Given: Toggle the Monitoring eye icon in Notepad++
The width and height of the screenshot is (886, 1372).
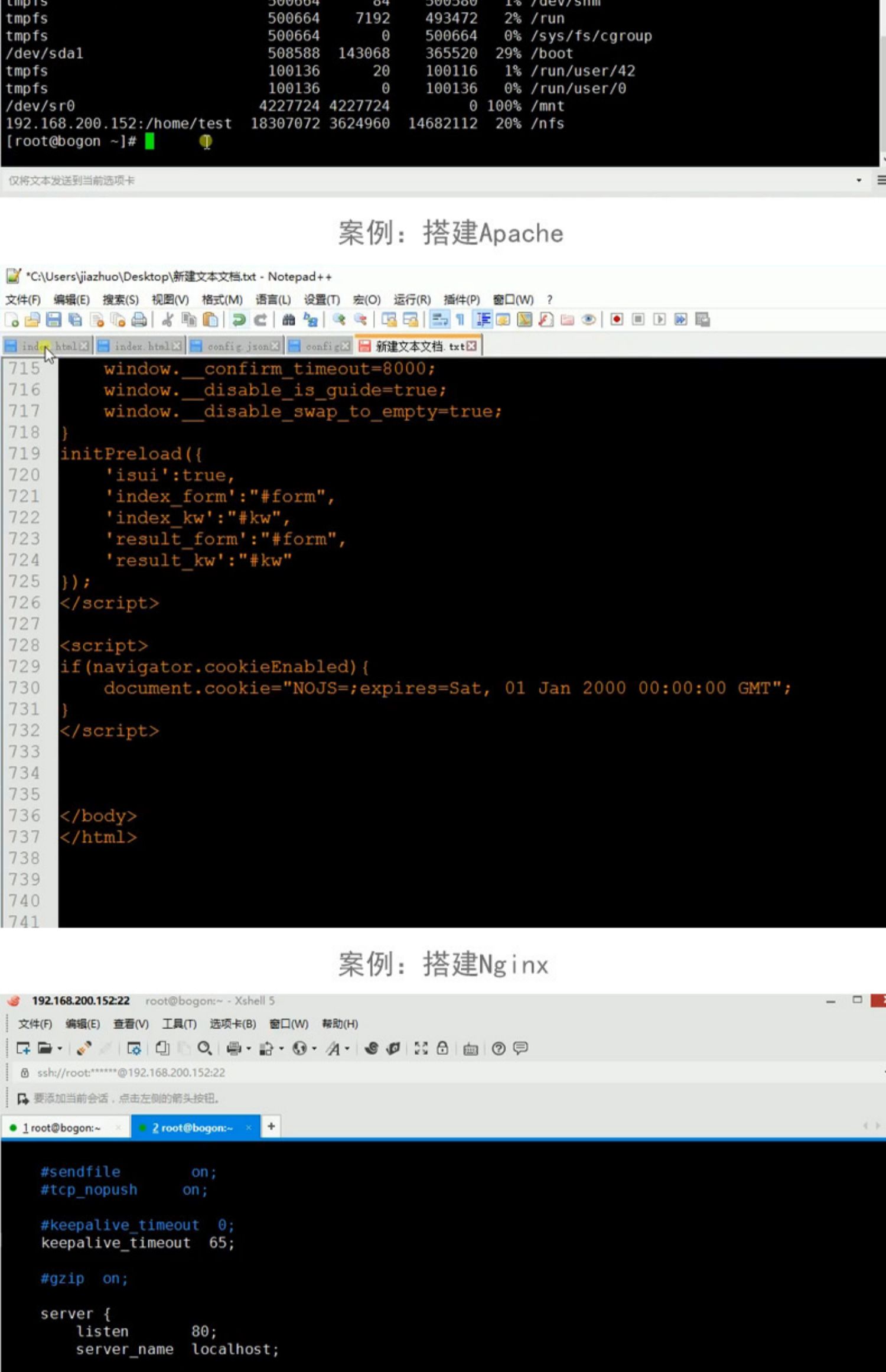Looking at the screenshot, I should [x=588, y=320].
